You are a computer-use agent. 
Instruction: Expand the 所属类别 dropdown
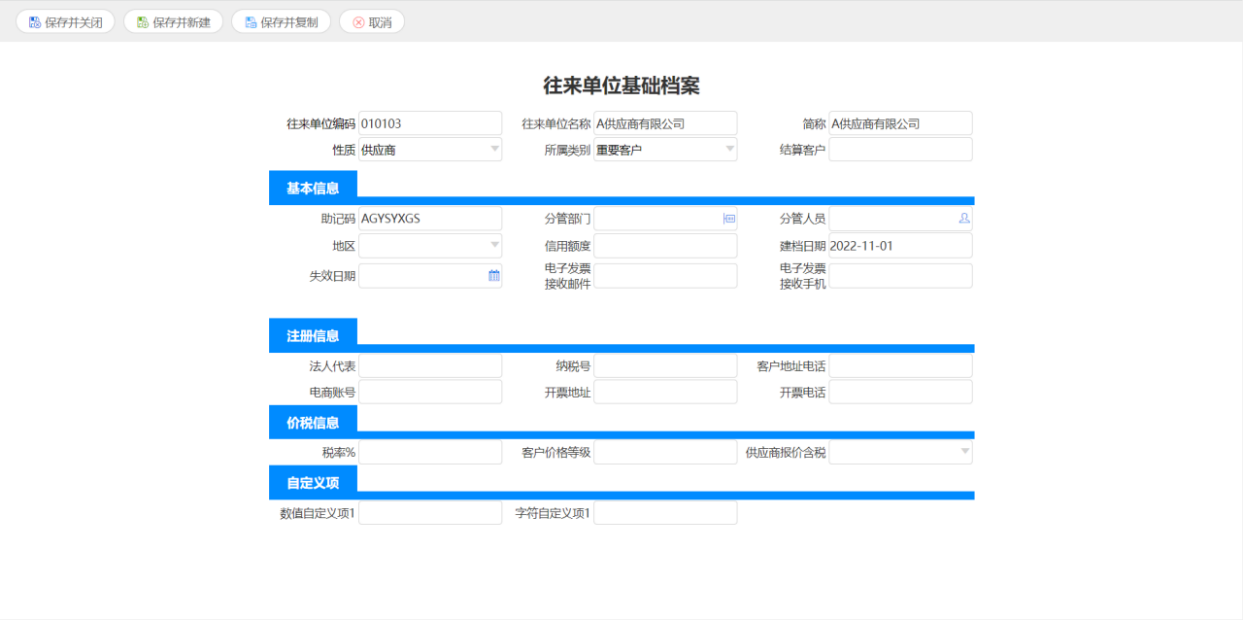(x=730, y=150)
